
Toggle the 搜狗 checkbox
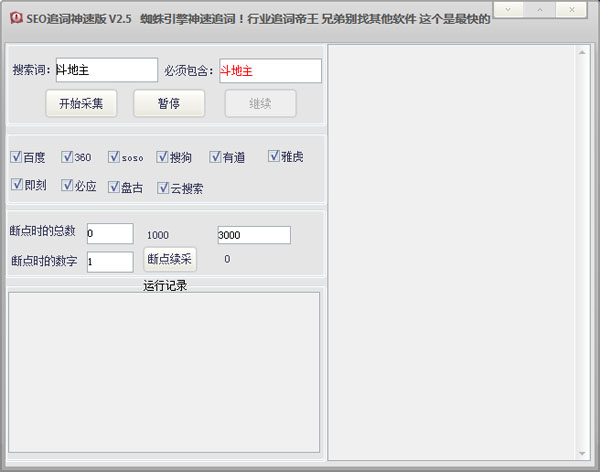point(162,157)
